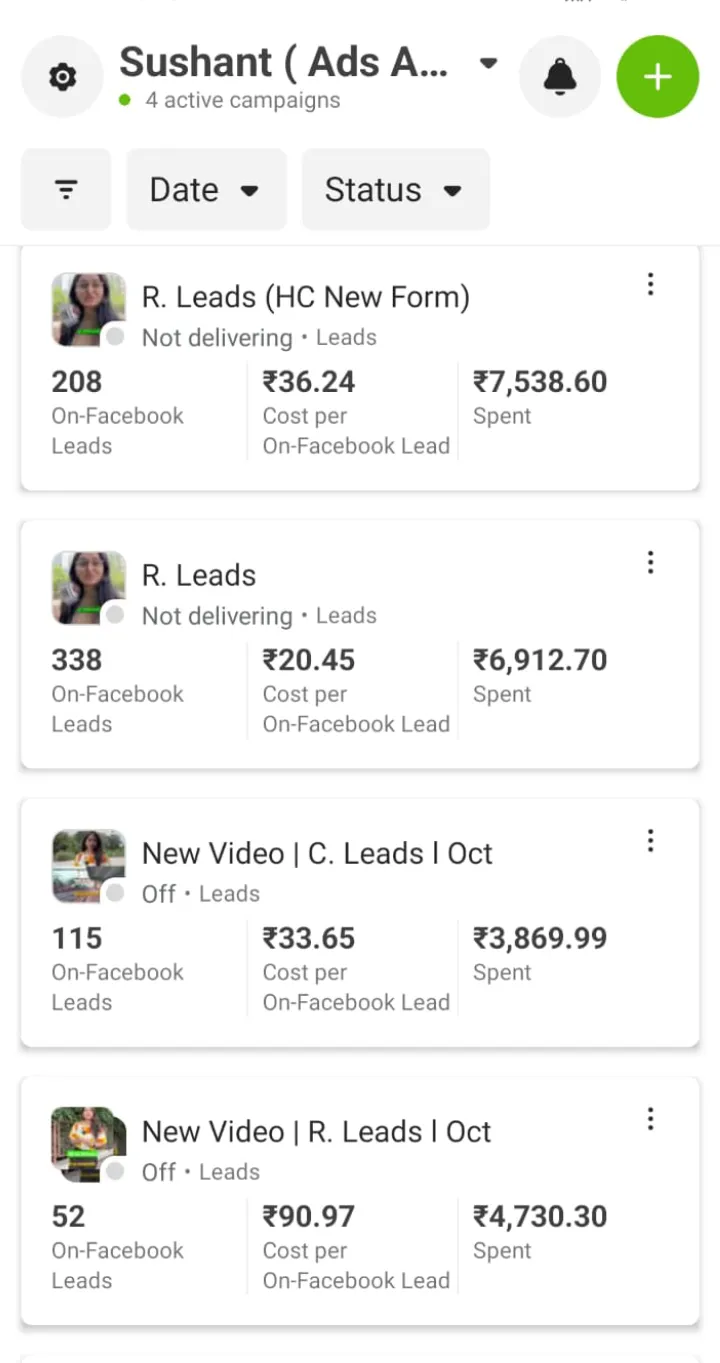This screenshot has height=1363, width=720.
Task: Expand the Status dropdown
Action: click(x=394, y=190)
